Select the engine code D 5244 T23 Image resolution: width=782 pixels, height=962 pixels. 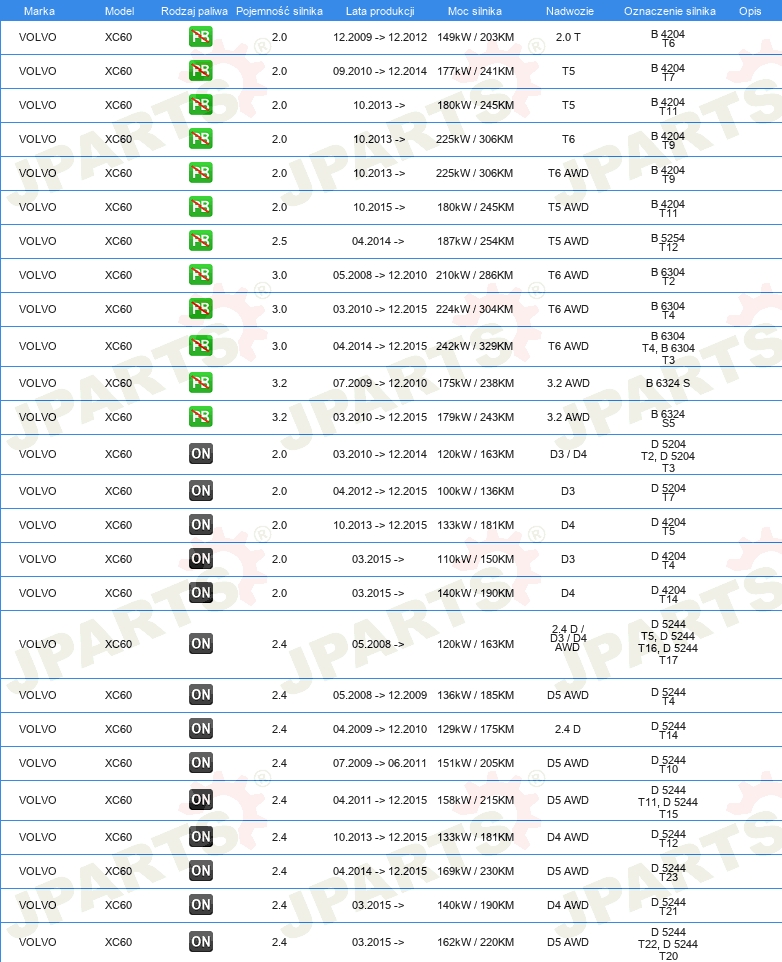(x=668, y=872)
